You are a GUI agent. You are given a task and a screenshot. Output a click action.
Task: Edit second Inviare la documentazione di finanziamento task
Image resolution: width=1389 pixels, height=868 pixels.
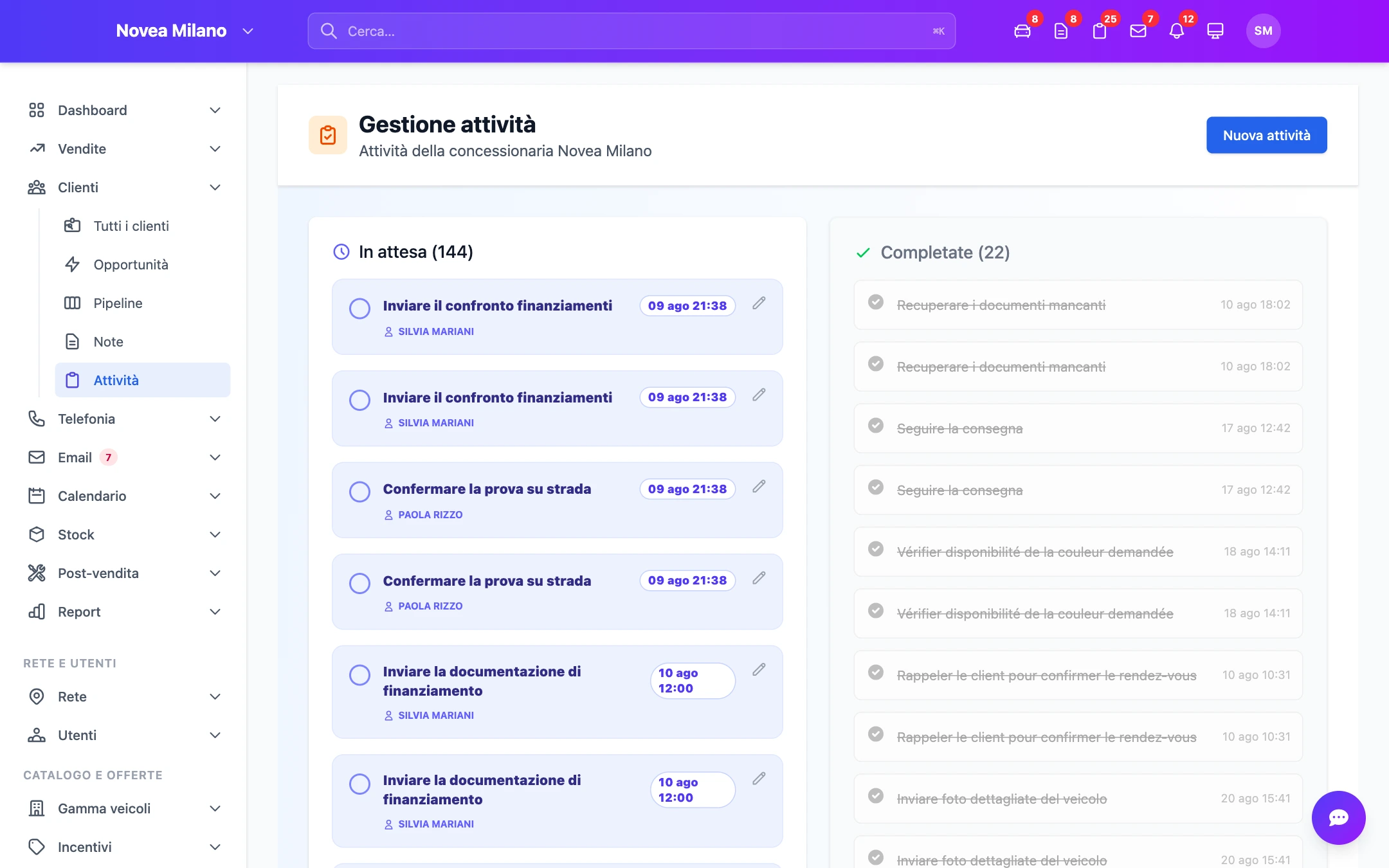pos(759,779)
